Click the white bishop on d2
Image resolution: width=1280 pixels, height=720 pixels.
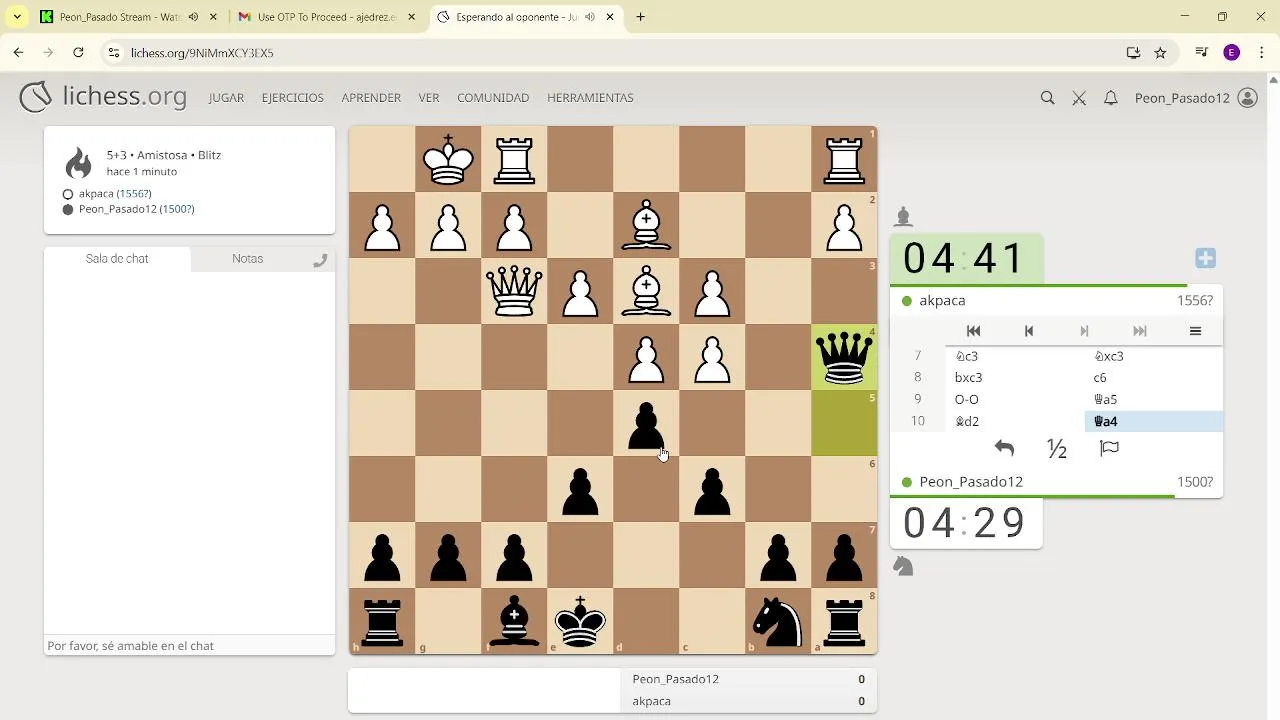[646, 225]
